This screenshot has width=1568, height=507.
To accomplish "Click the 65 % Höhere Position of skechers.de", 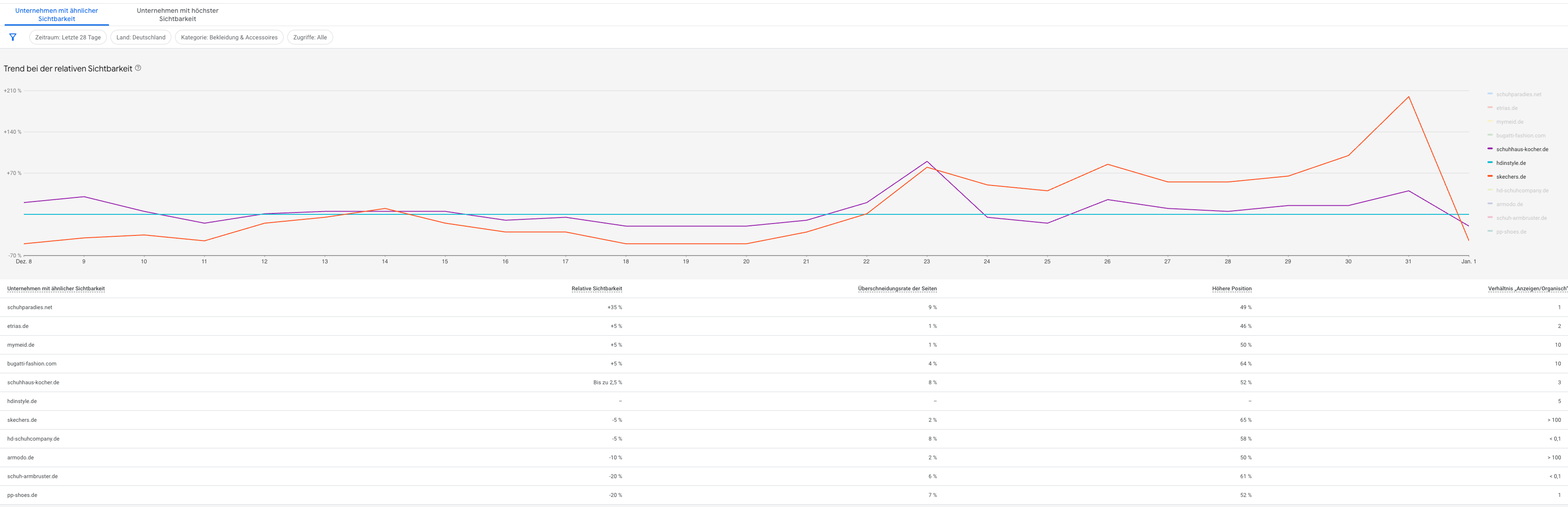I will click(x=1246, y=420).
